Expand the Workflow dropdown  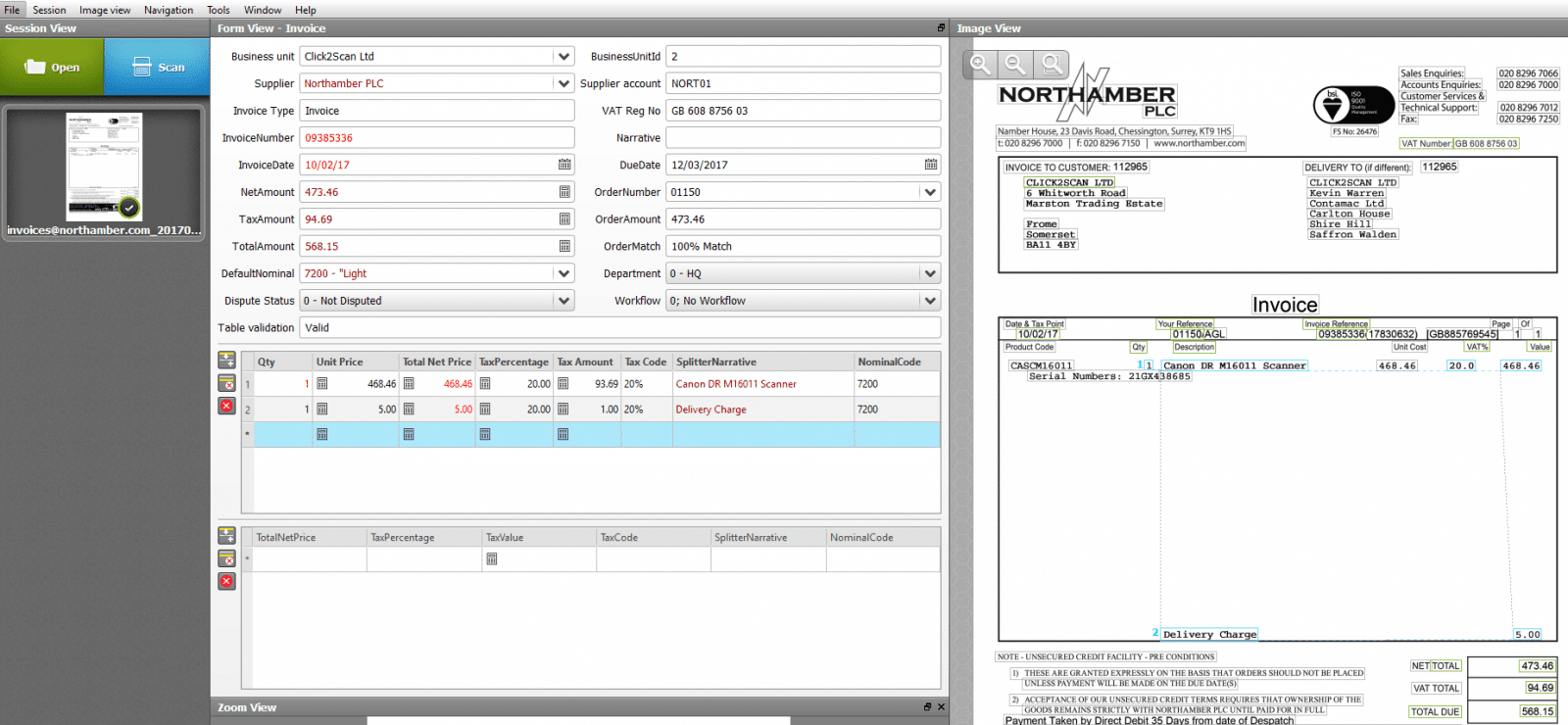[x=931, y=301]
